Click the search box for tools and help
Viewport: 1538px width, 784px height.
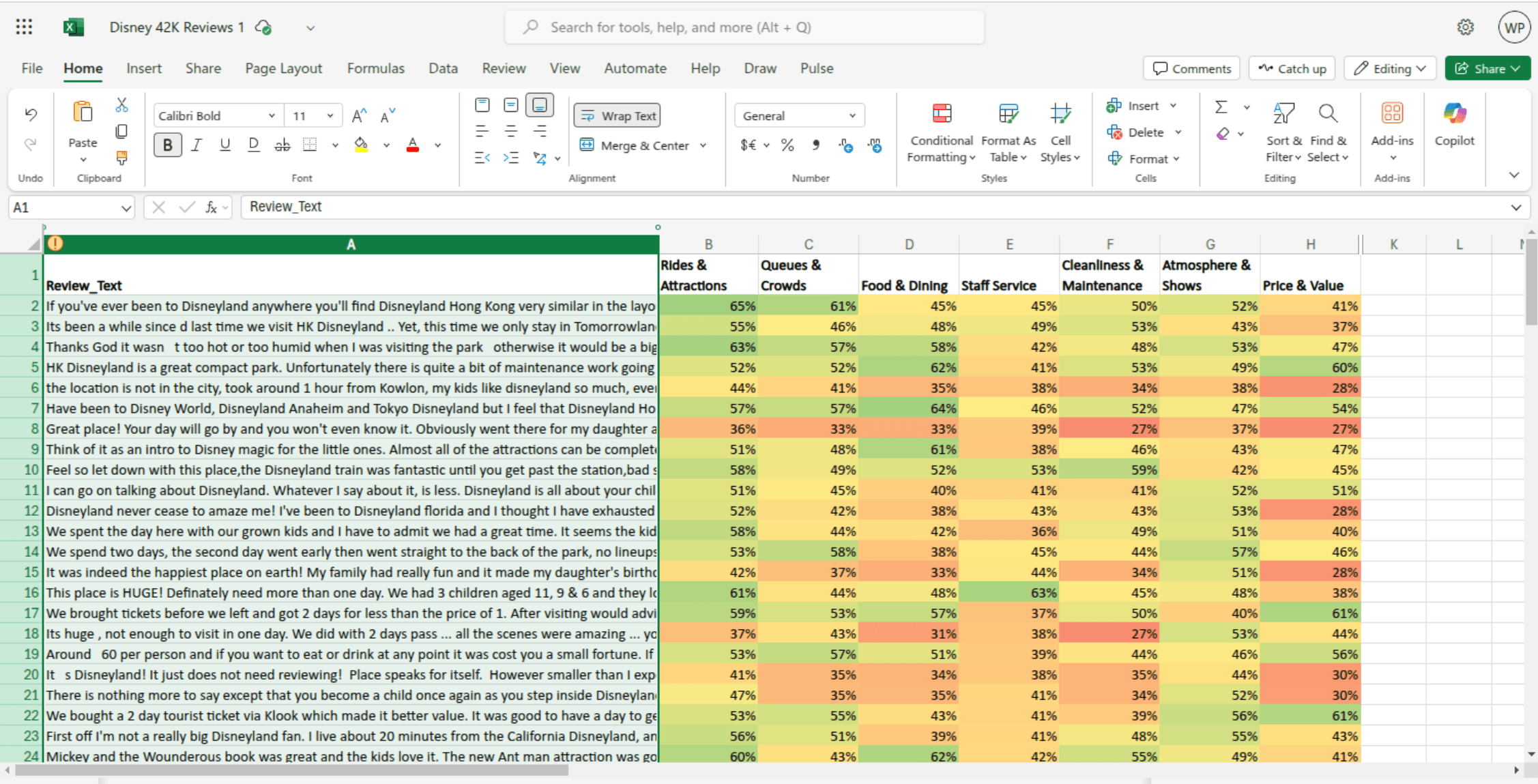744,27
